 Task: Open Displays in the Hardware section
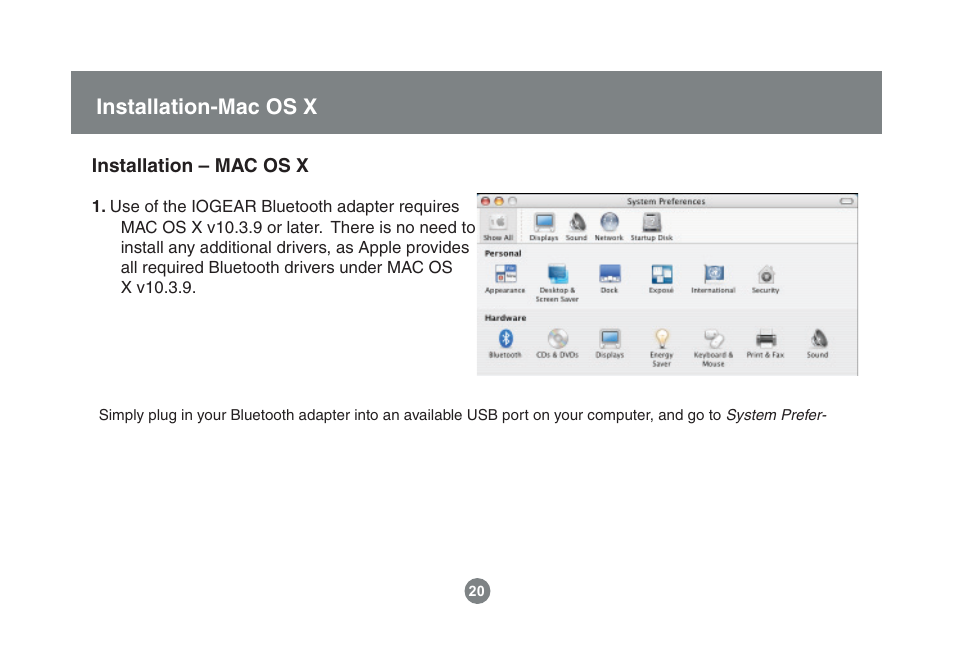[610, 344]
